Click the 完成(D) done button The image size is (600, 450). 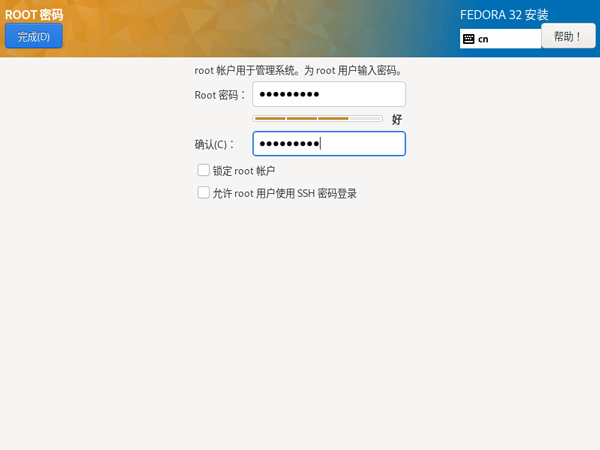(x=33, y=37)
